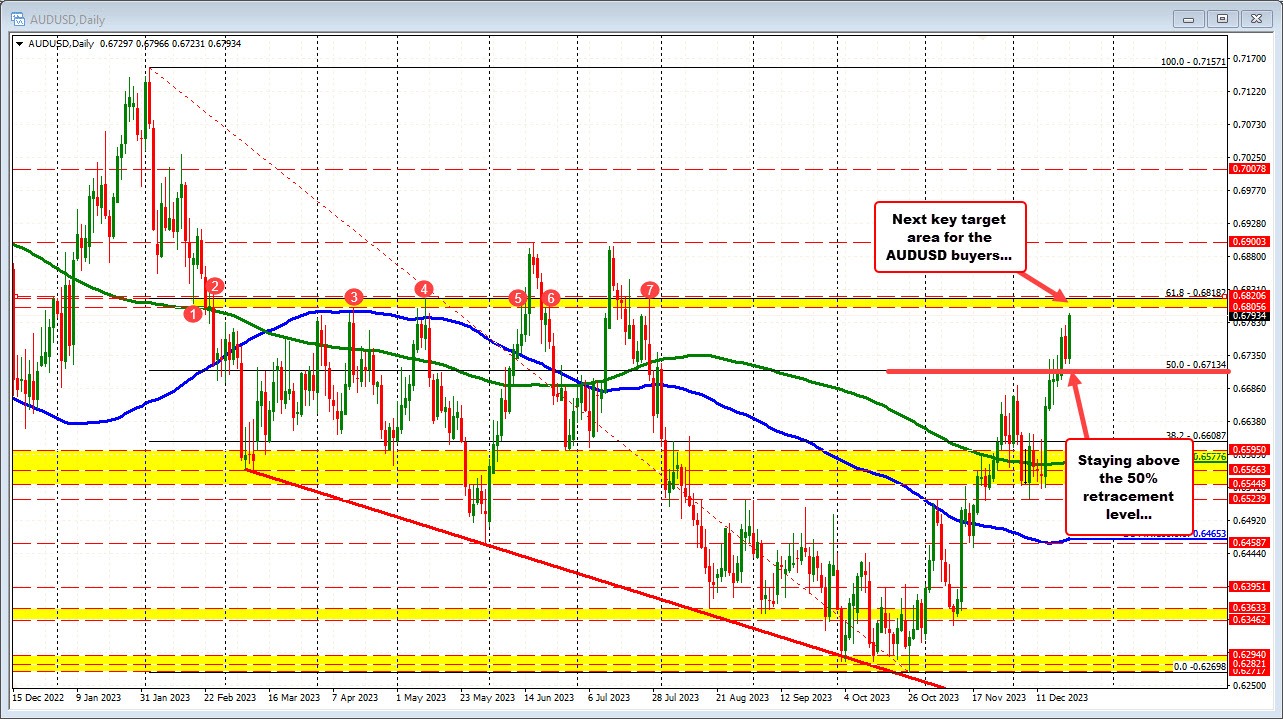Viewport: 1283px width, 719px height.
Task: Select red circle marker numbered 5
Action: click(x=518, y=298)
